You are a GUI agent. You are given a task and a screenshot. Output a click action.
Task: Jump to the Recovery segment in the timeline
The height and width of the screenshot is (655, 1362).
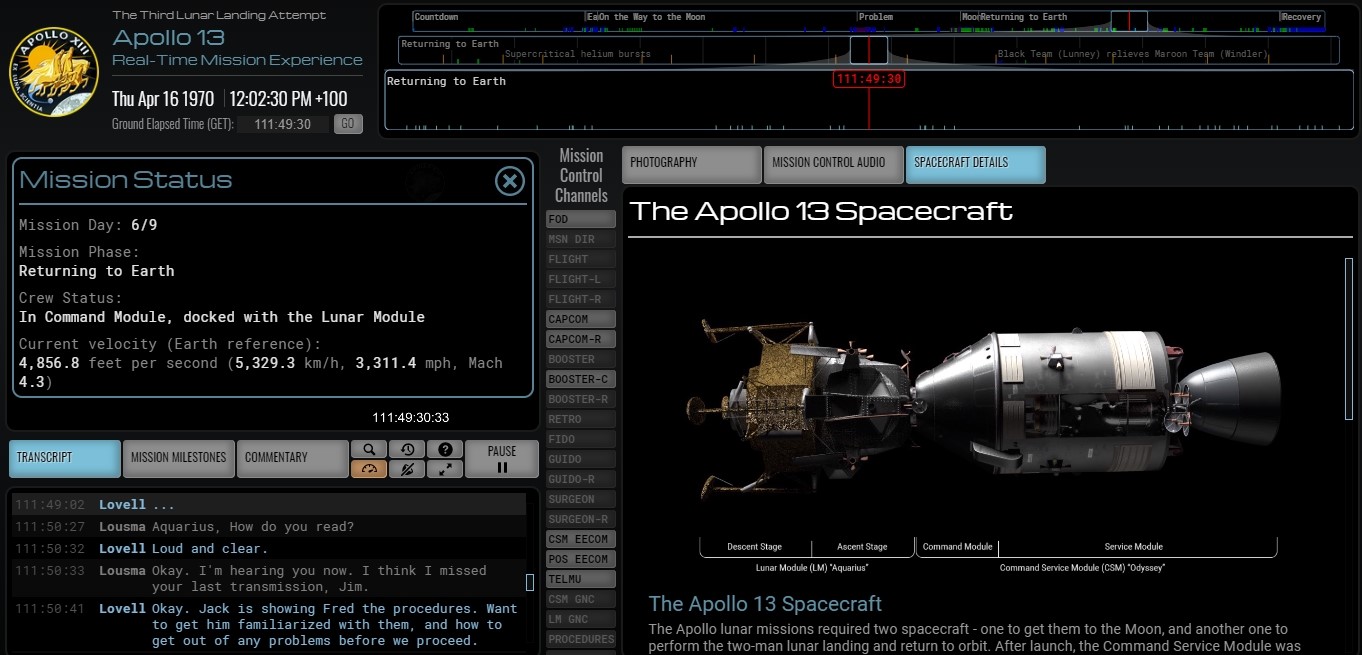tap(1302, 17)
